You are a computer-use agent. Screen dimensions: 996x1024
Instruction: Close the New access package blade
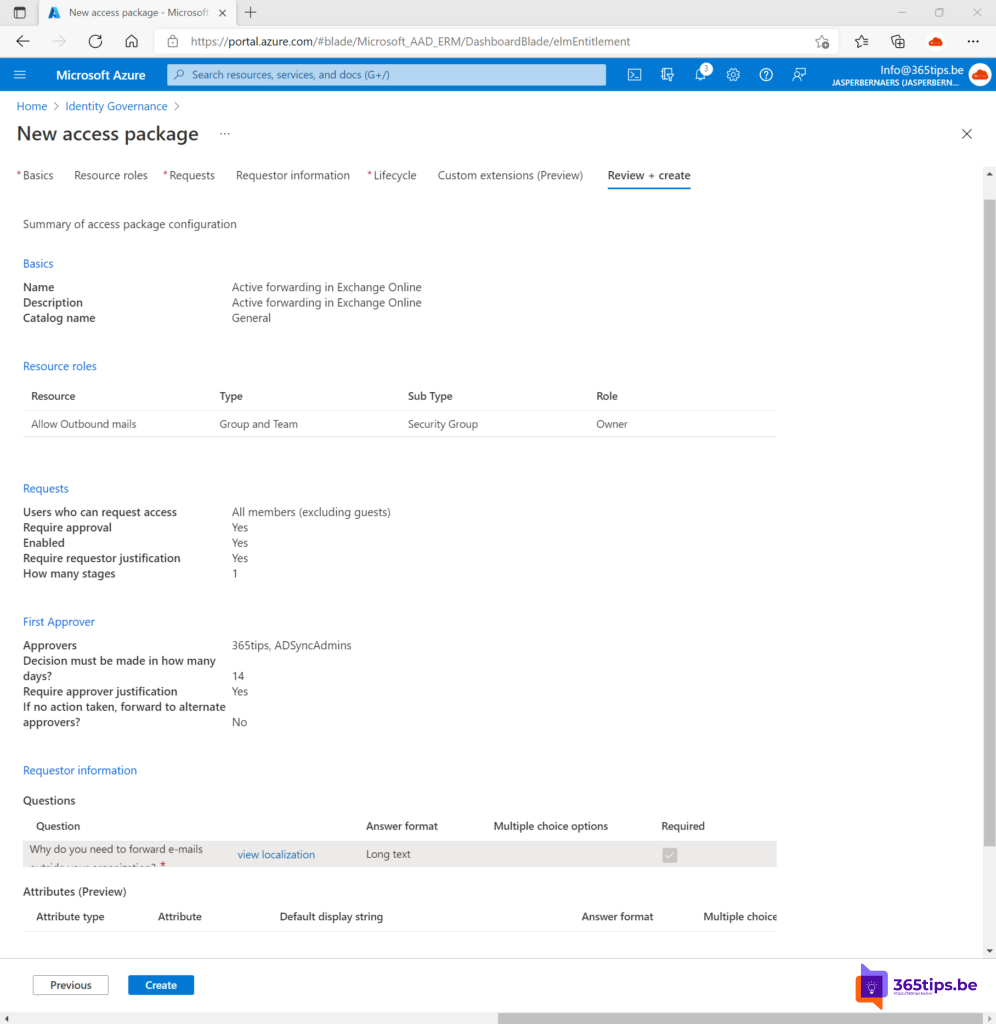[x=967, y=134]
